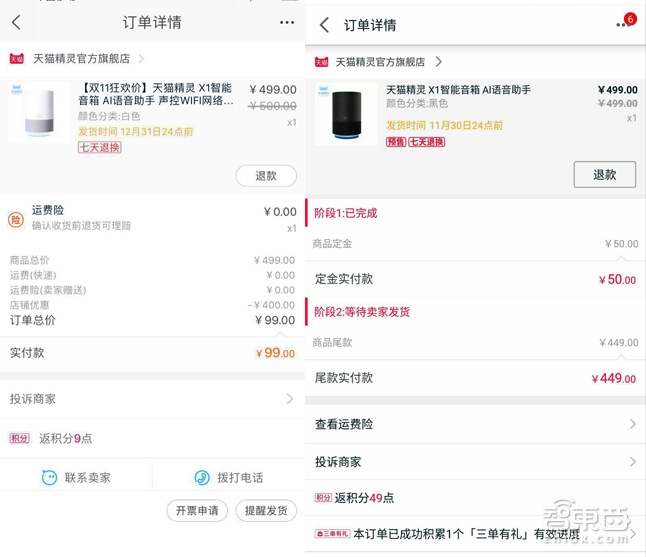Viewport: 646px width, 557px height.
Task: Click 开票申请 button
Action: tap(196, 510)
